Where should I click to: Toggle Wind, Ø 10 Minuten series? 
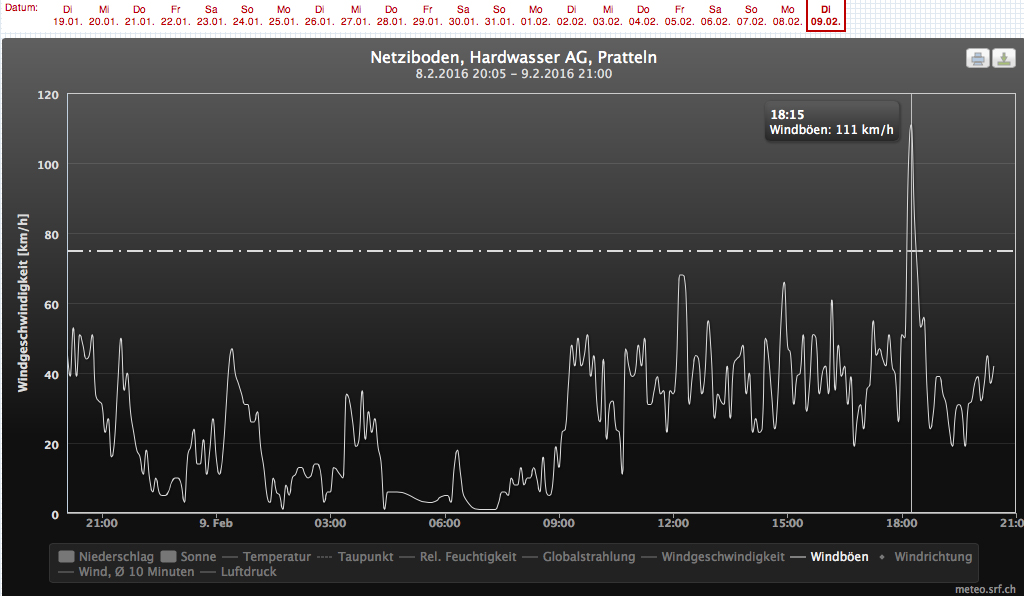127,572
